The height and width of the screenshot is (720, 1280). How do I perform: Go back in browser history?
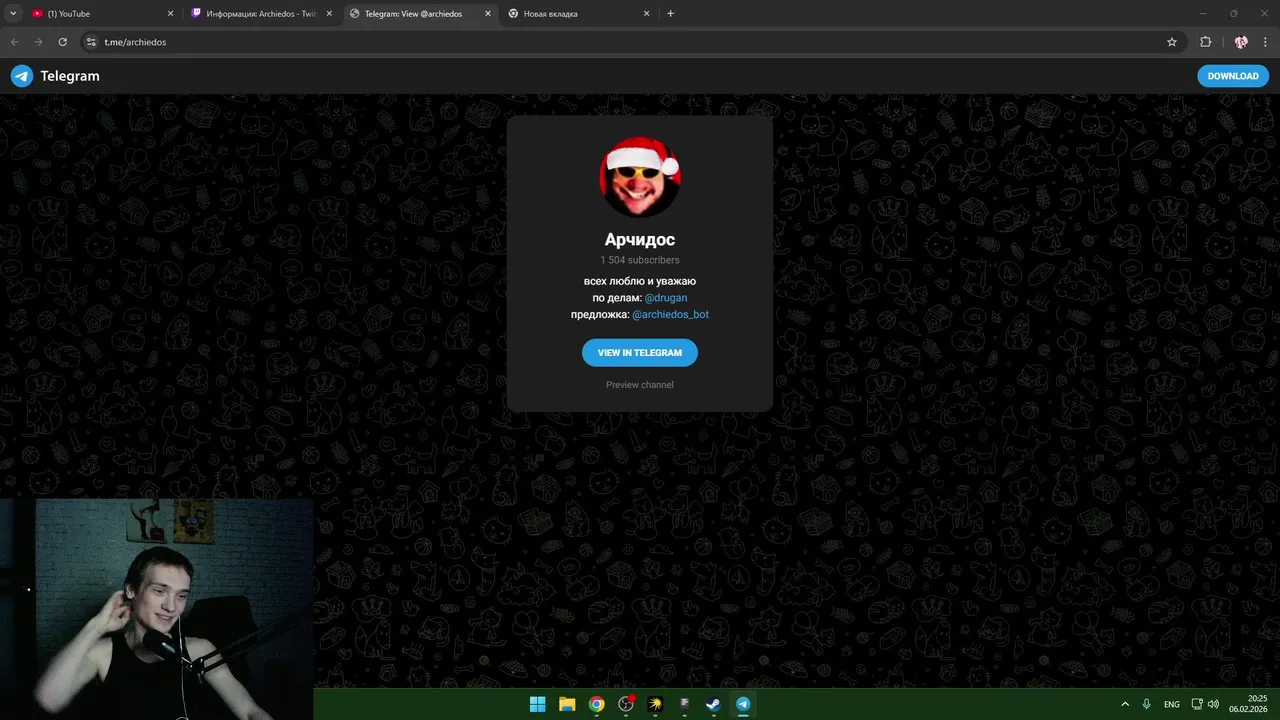(x=14, y=42)
